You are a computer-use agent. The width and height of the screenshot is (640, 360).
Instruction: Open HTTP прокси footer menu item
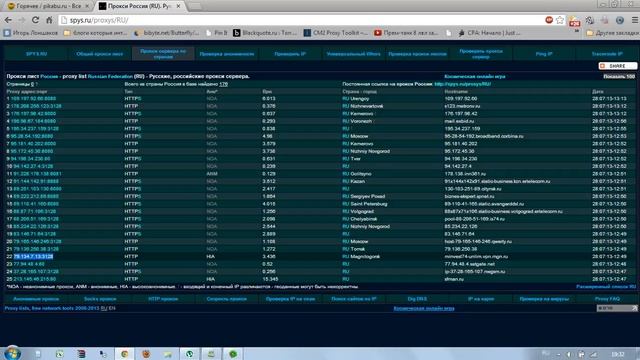click(x=163, y=299)
